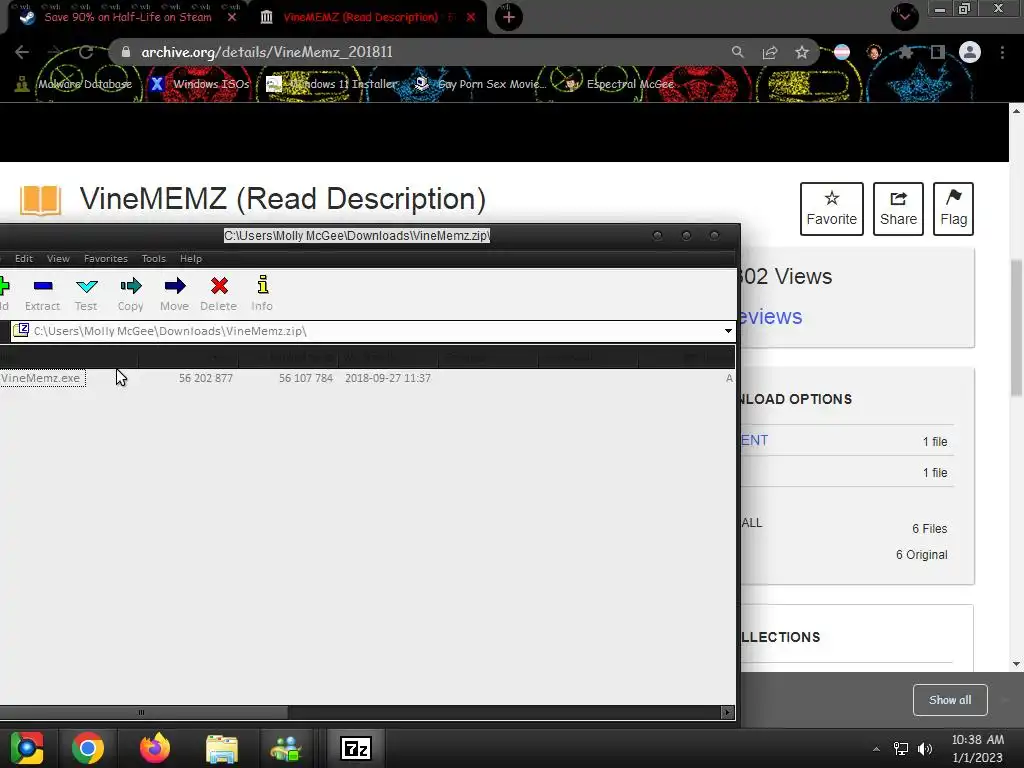Click the 6 Files download option
The width and height of the screenshot is (1024, 768).
(x=929, y=529)
